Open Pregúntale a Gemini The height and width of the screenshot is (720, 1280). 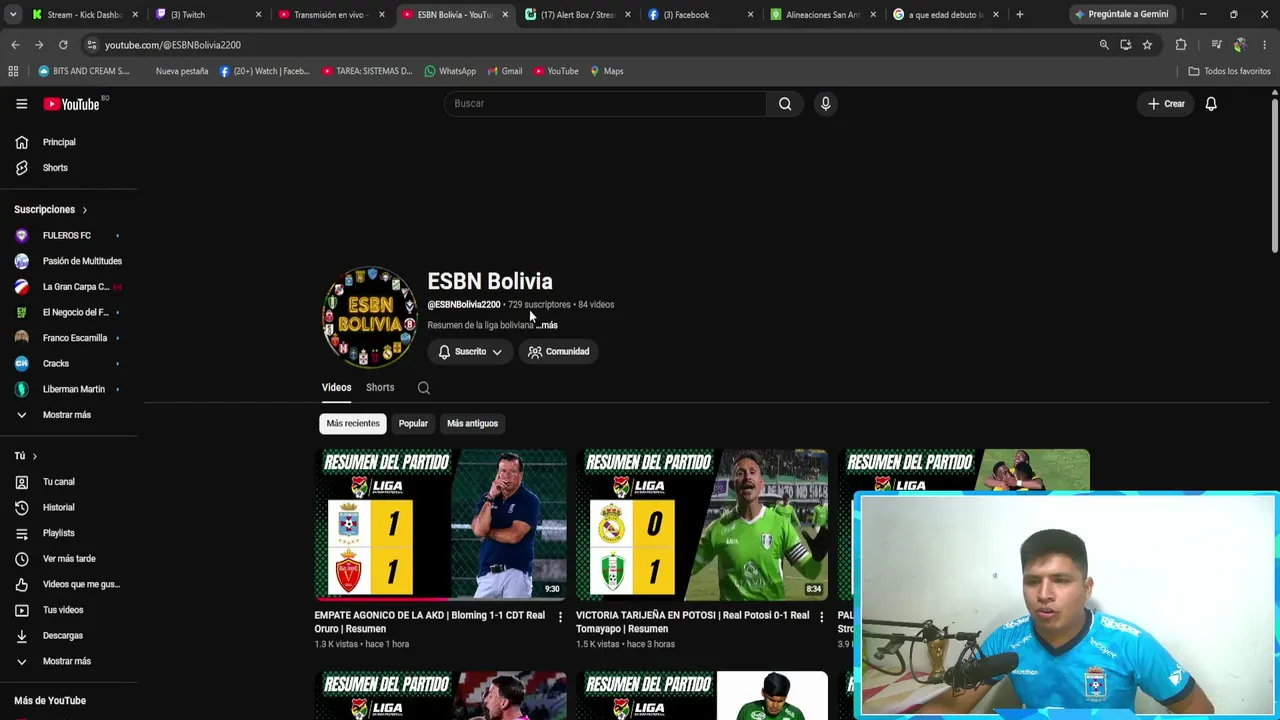tap(1121, 15)
